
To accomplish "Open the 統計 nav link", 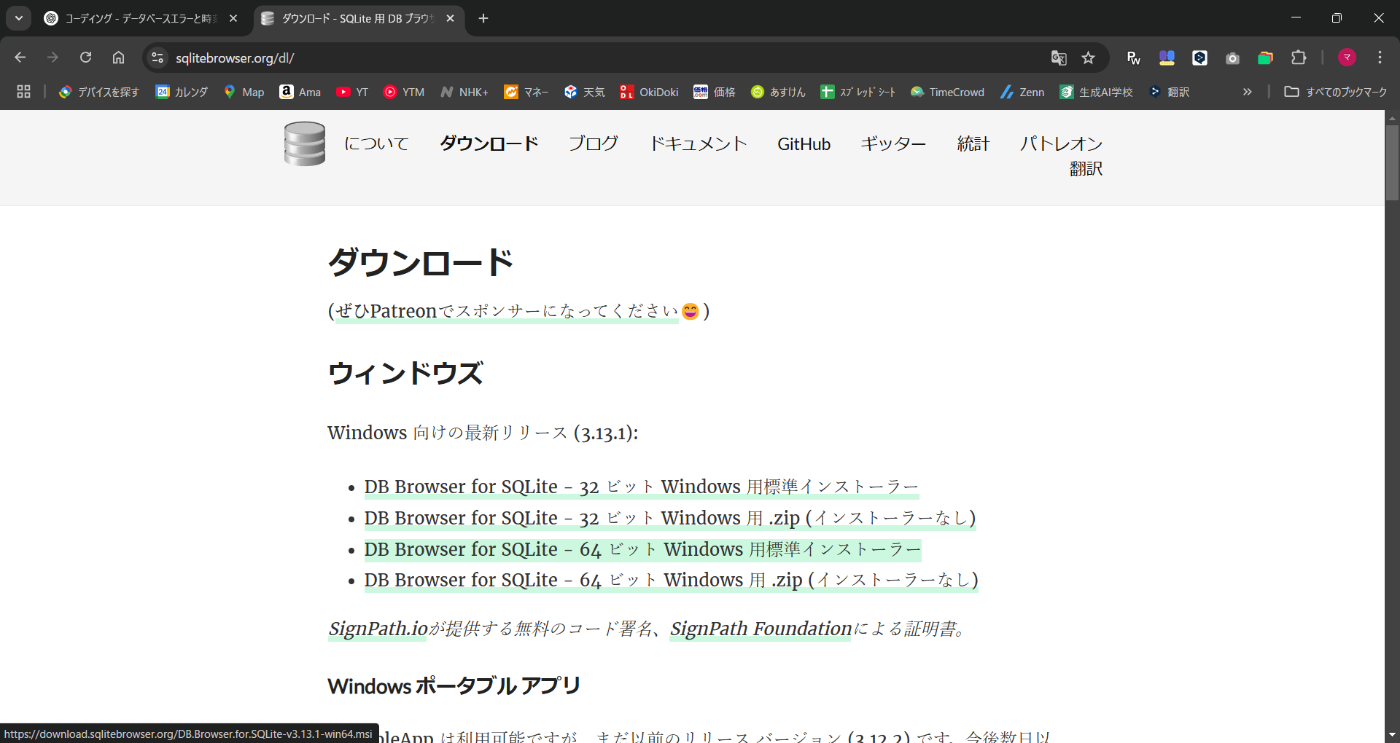I will (x=973, y=144).
